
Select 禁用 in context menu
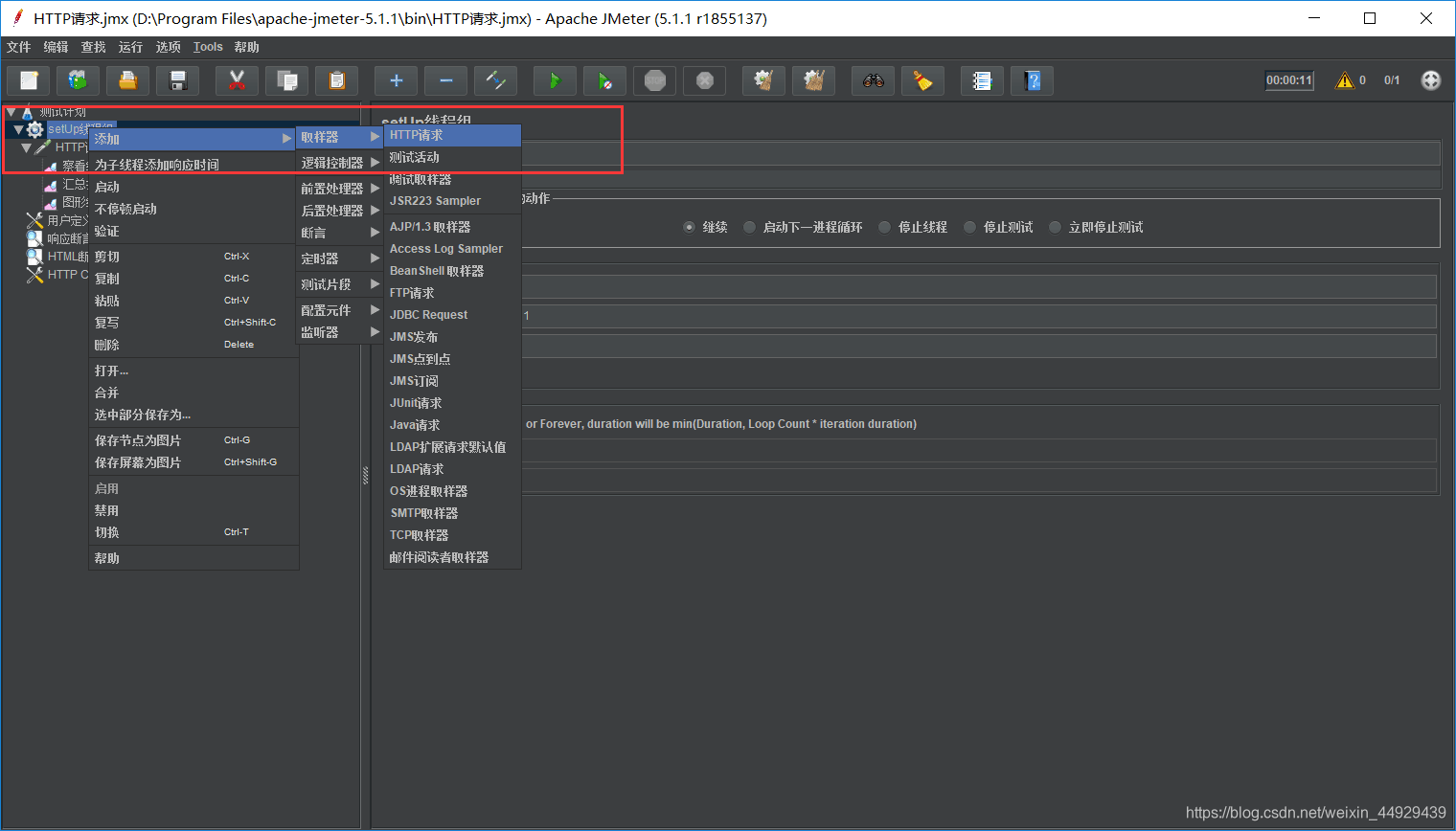[193, 510]
